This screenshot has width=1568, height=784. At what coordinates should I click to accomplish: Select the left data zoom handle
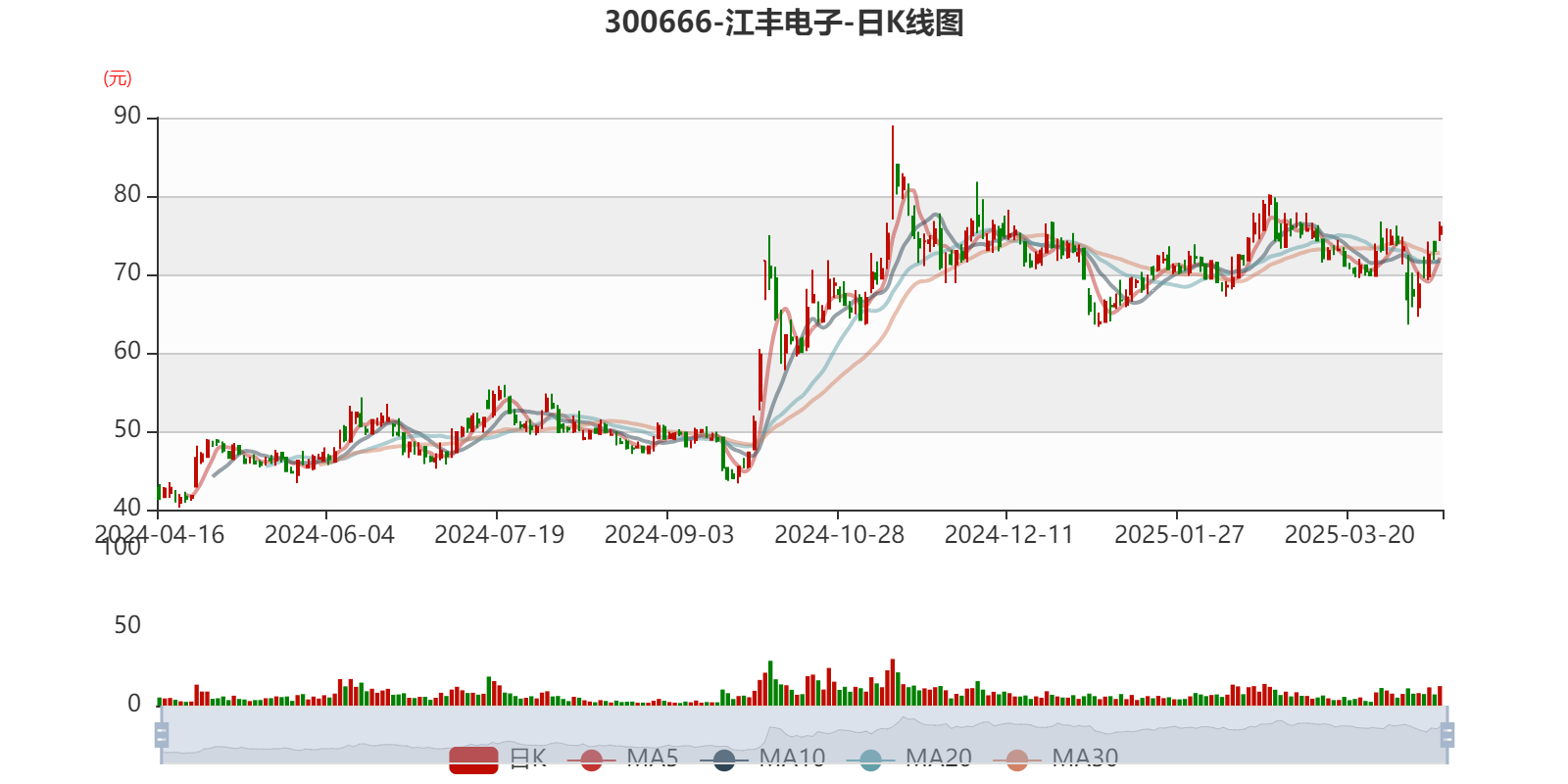pyautogui.click(x=162, y=734)
